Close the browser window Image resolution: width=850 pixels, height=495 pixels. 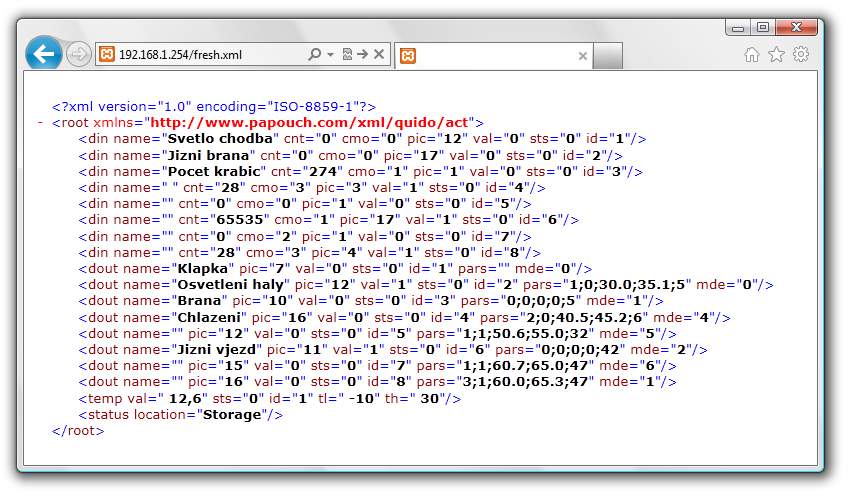(x=796, y=27)
